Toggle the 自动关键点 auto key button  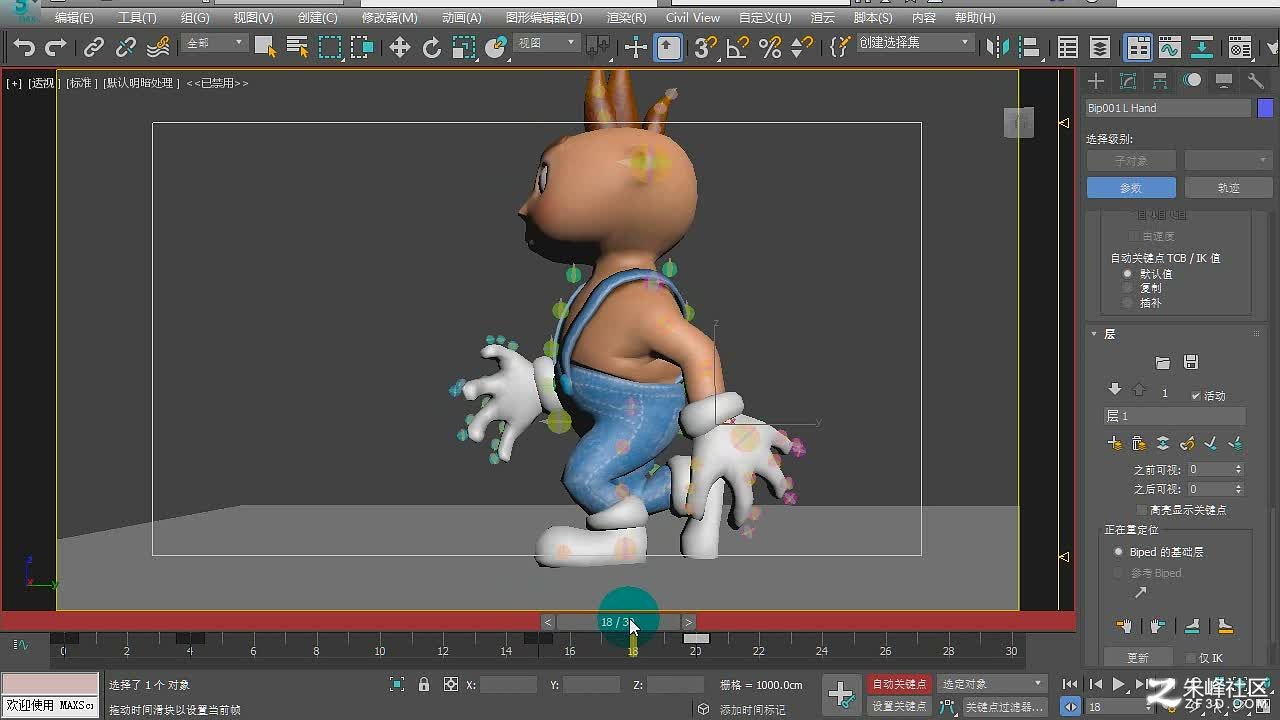click(899, 684)
